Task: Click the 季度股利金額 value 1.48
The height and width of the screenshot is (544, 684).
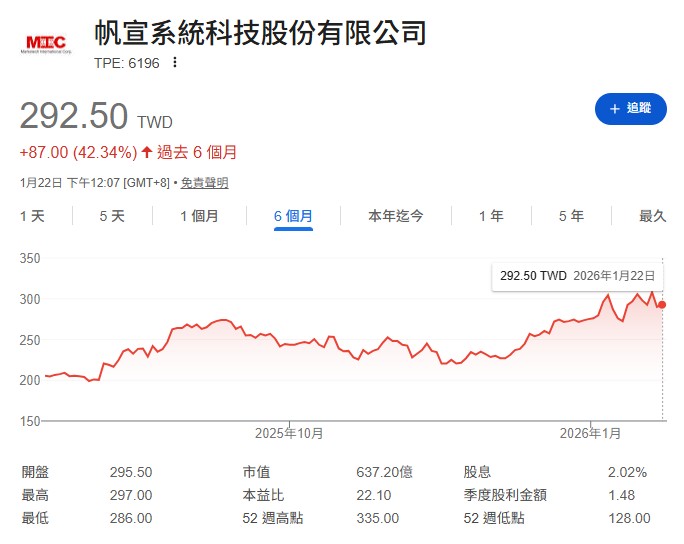Action: (x=622, y=495)
